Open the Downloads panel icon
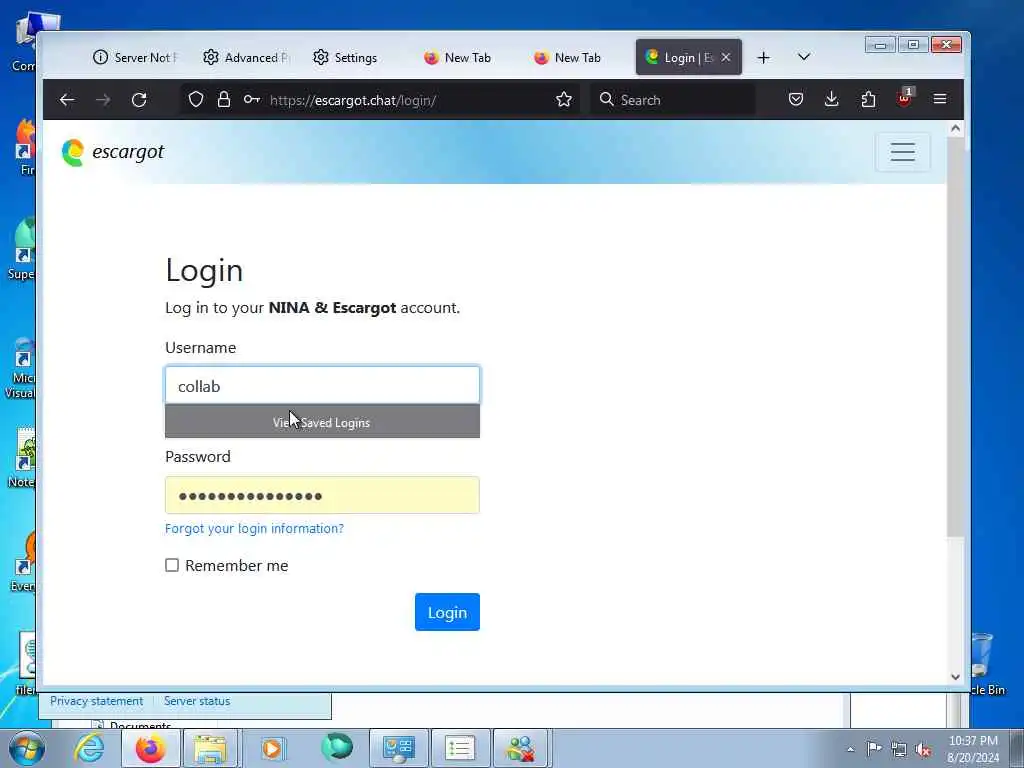 [x=831, y=99]
